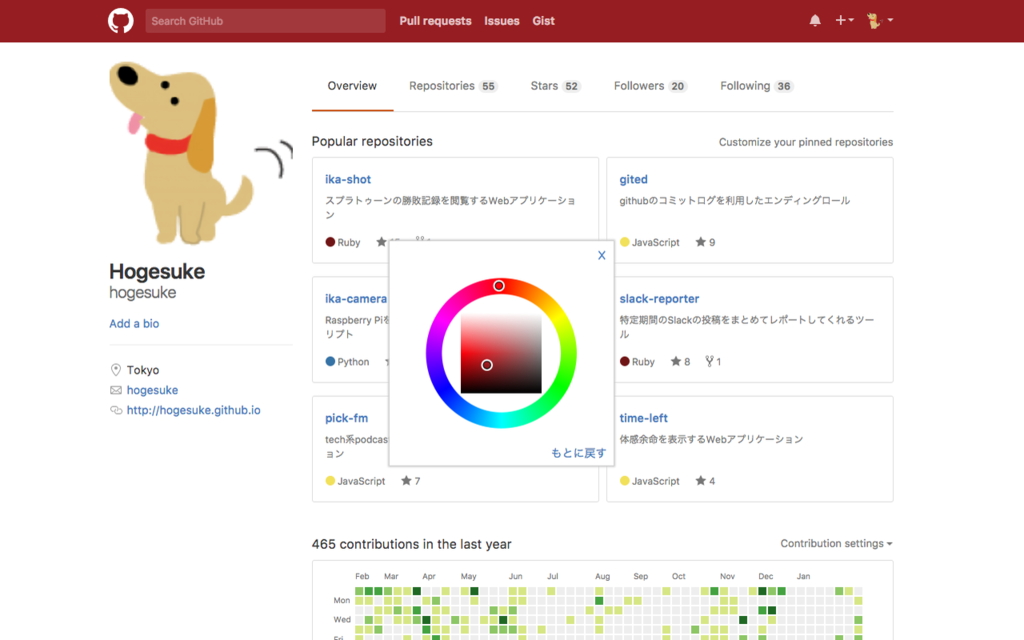Click the Ruby language dot on ika-shot
This screenshot has width=1024, height=640.
330,242
